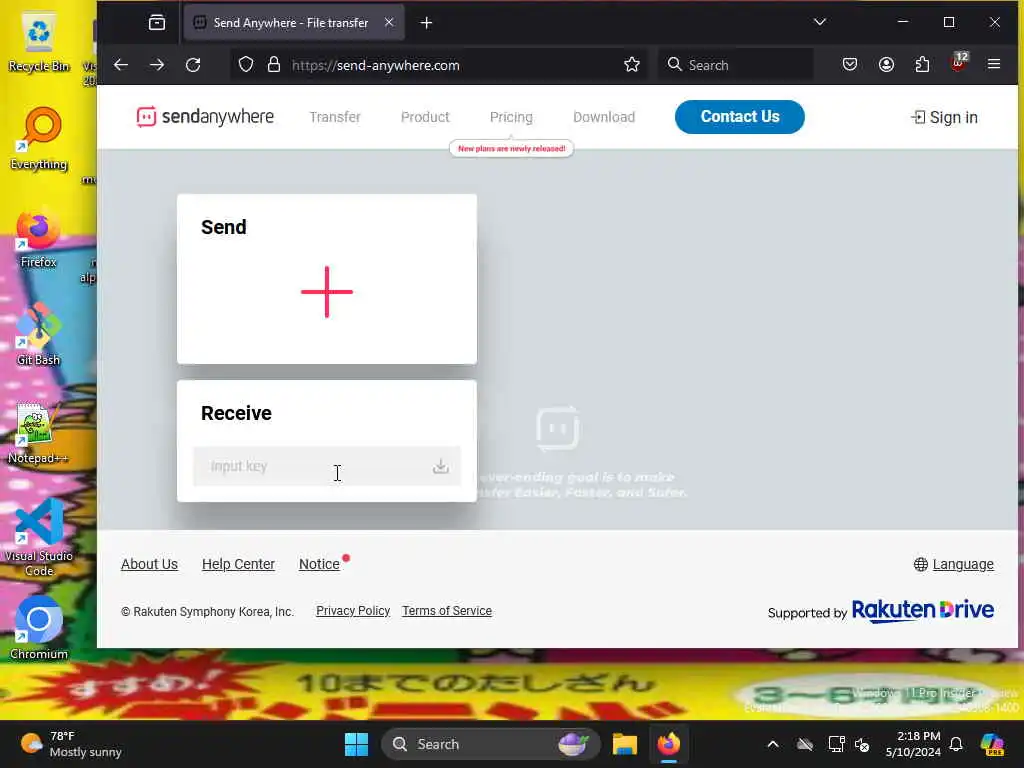1024x768 pixels.
Task: Open the Download menu item
Action: tap(604, 117)
